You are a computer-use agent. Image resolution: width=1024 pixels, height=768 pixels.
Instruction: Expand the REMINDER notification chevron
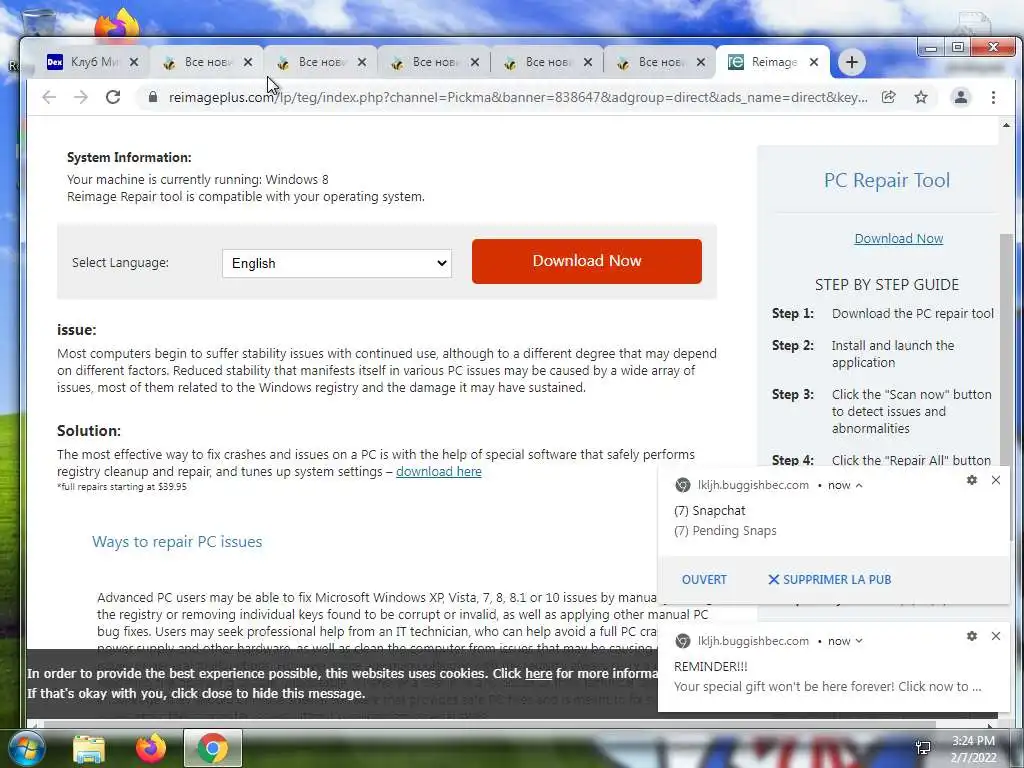pyautogui.click(x=859, y=641)
